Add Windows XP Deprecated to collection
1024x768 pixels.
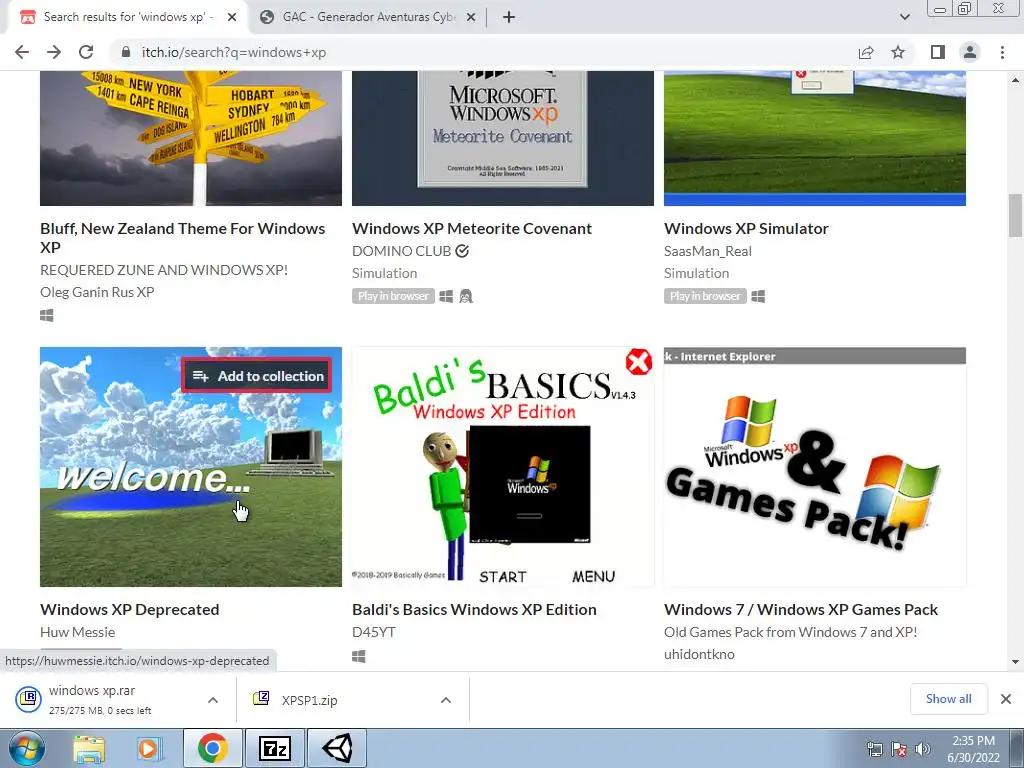click(x=257, y=376)
